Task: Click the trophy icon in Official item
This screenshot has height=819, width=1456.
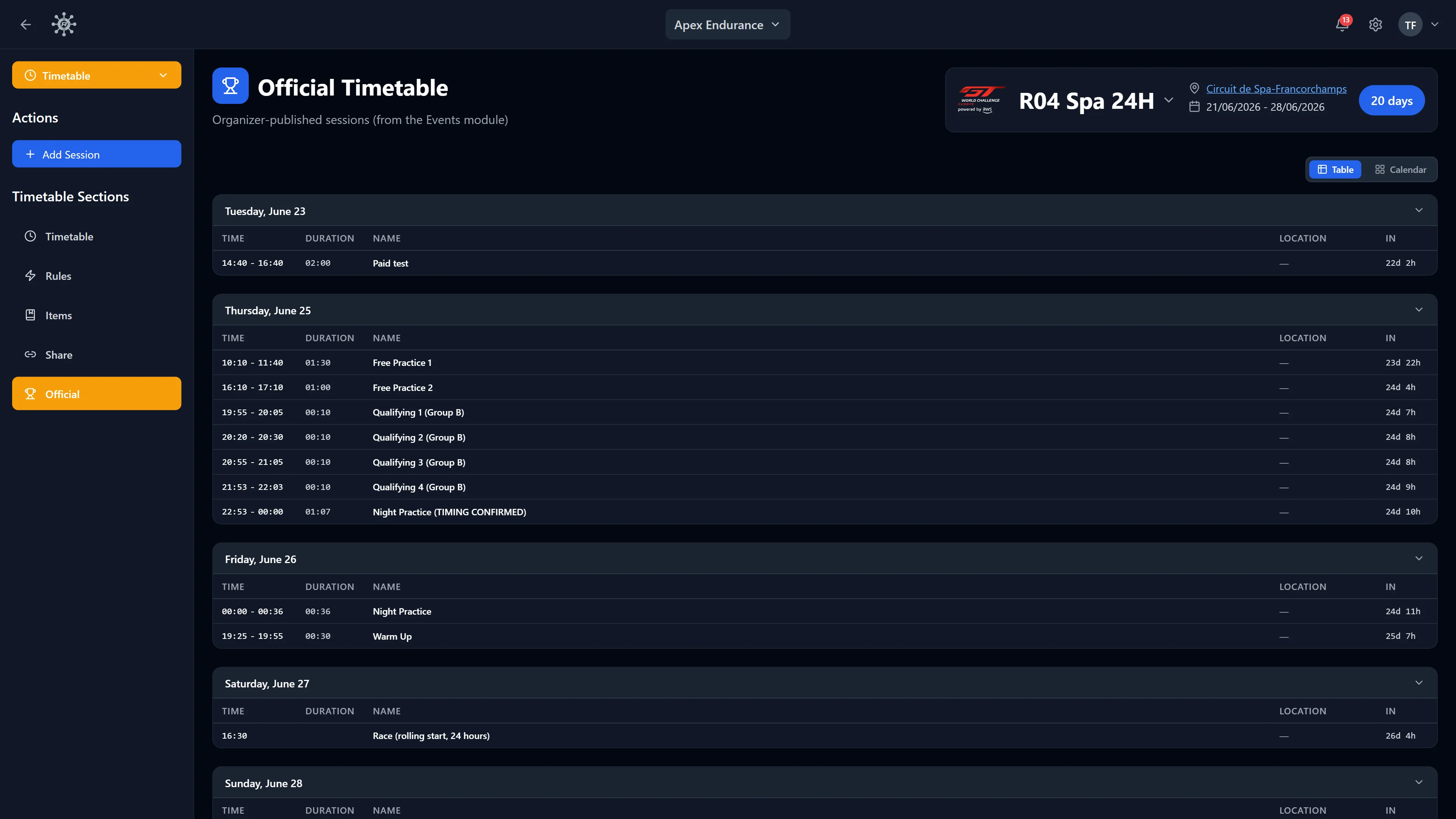Action: 30,394
